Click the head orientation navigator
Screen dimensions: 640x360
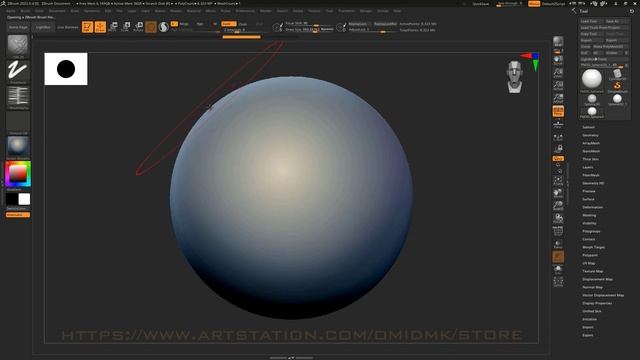click(515, 77)
